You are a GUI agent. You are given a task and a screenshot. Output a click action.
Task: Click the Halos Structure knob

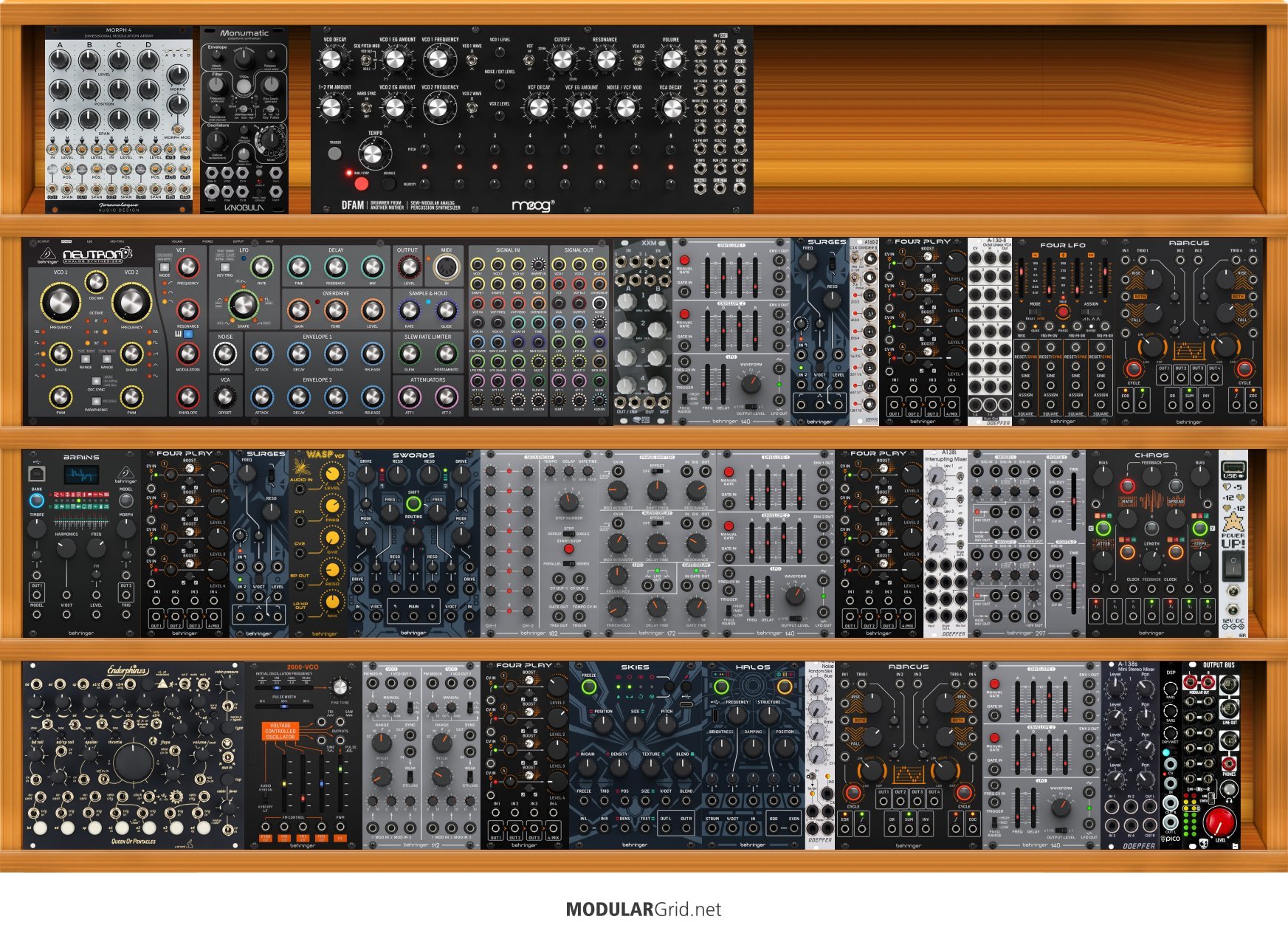769,715
